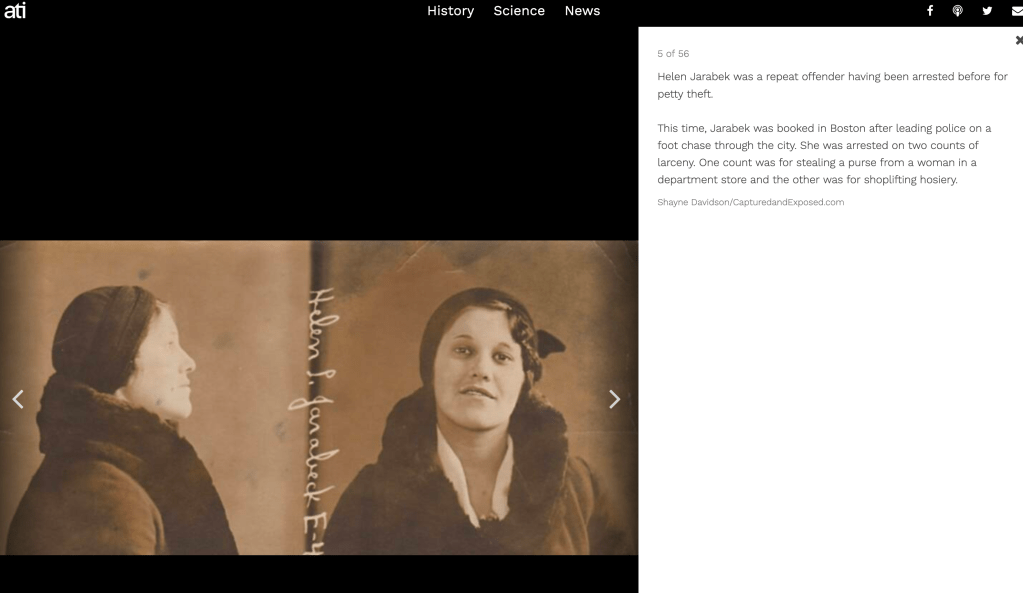Open the Science menu item
Viewport: 1023px width, 593px height.
[519, 11]
